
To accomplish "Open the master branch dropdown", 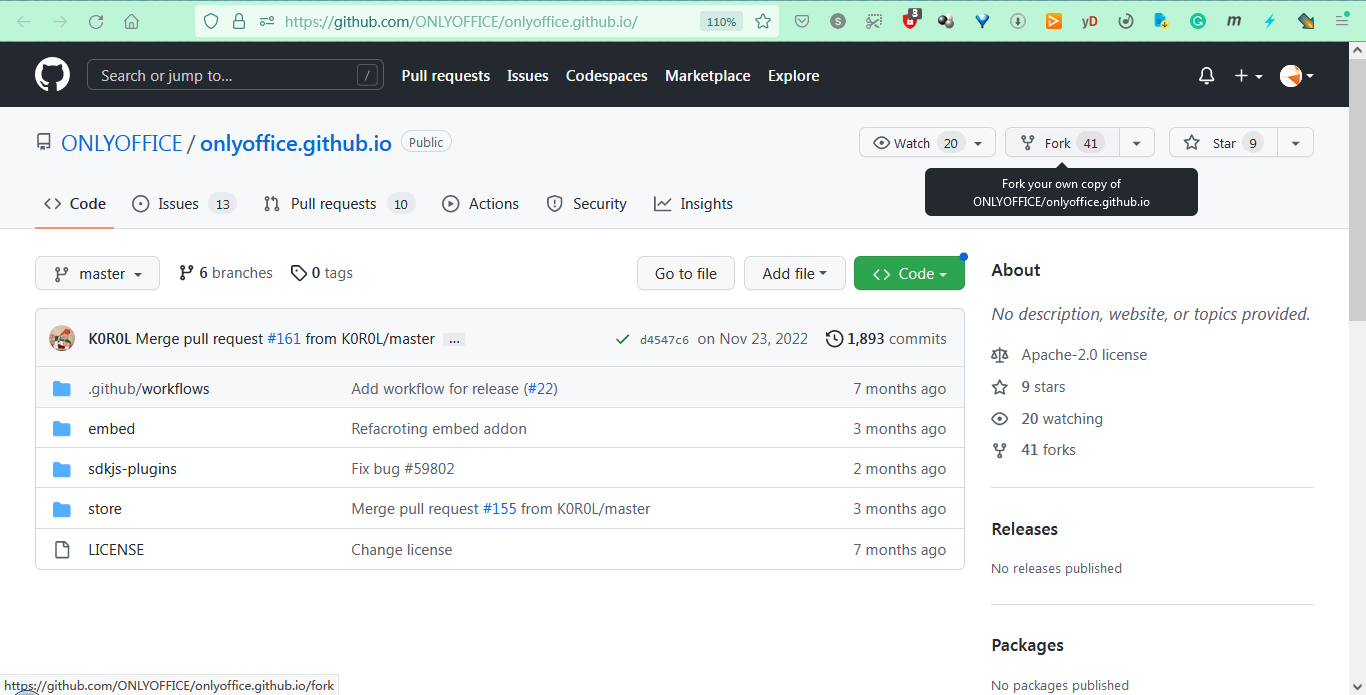I will pos(97,273).
